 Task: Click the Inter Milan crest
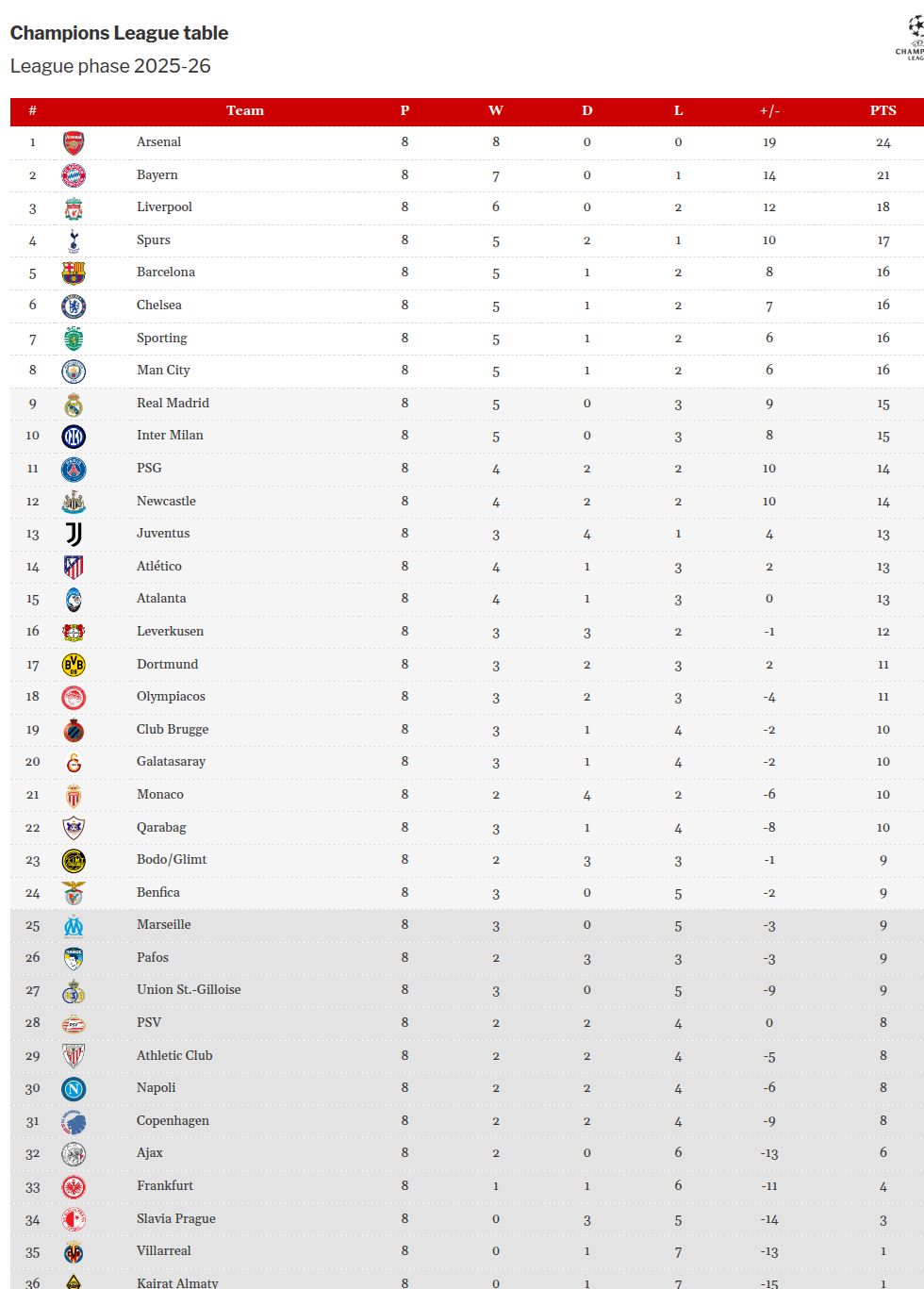click(x=74, y=437)
